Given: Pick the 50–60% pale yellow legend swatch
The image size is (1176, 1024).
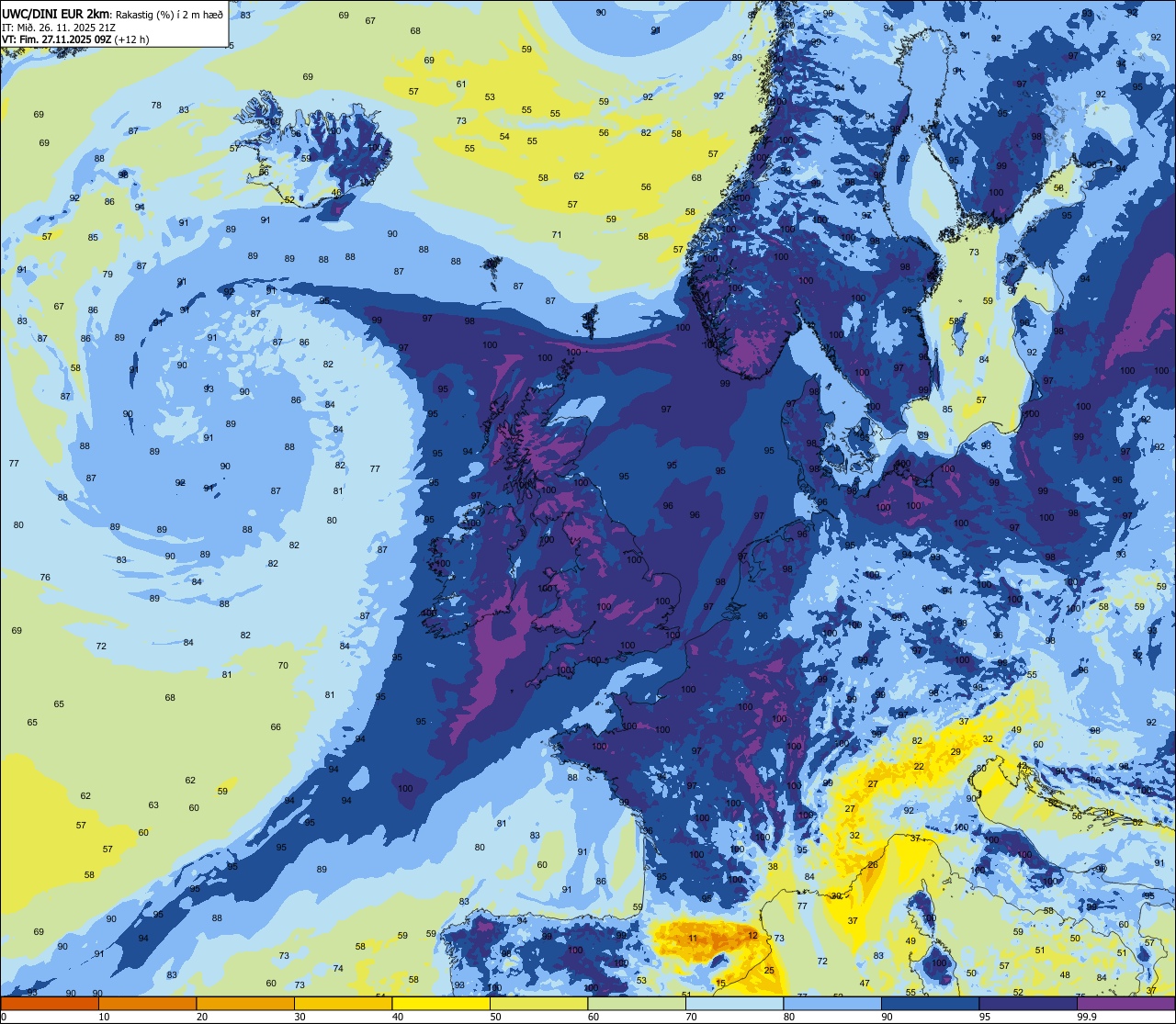Looking at the screenshot, I should click(x=538, y=1002).
